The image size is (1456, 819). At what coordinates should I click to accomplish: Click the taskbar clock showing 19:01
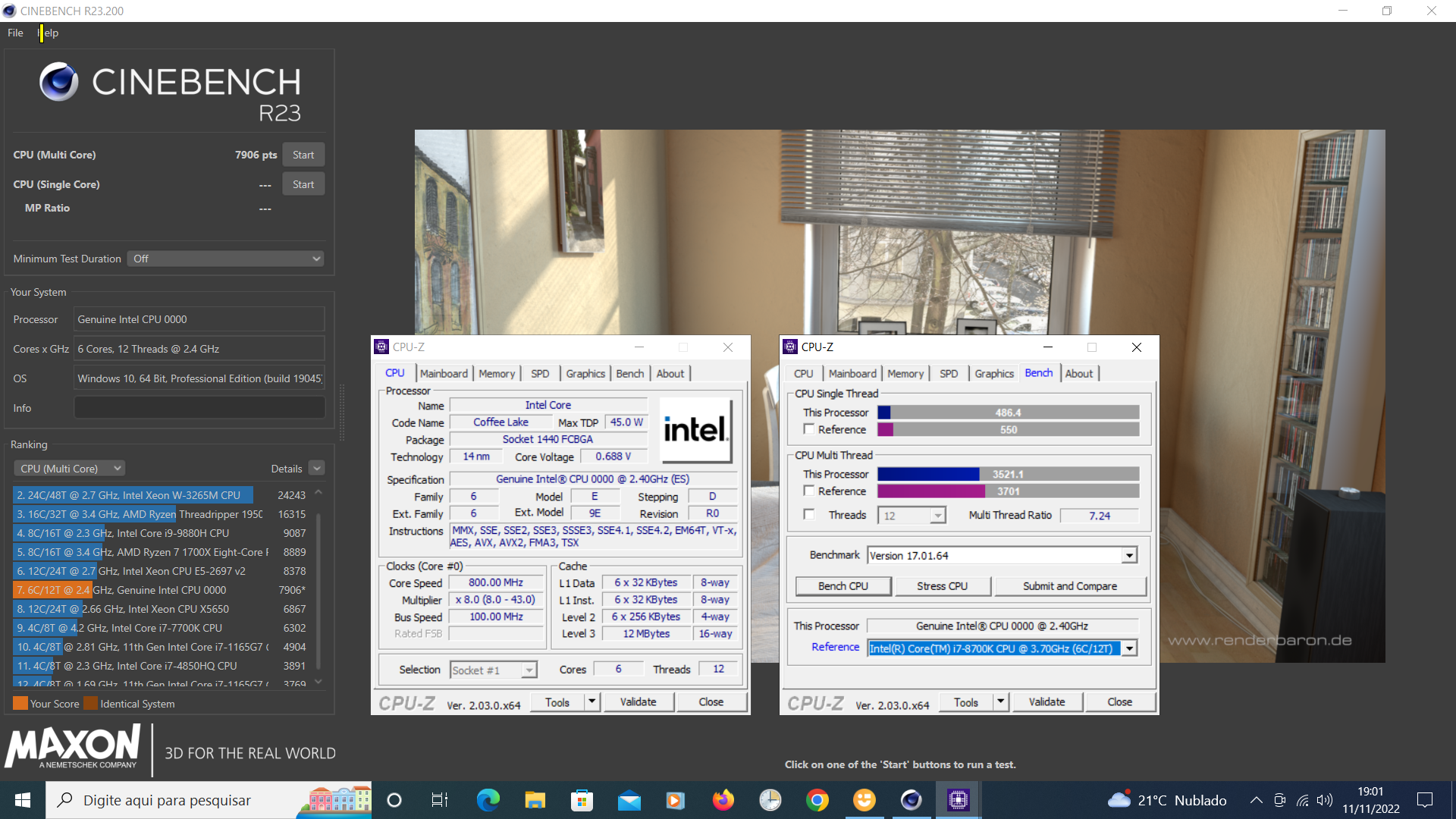pos(1370,800)
